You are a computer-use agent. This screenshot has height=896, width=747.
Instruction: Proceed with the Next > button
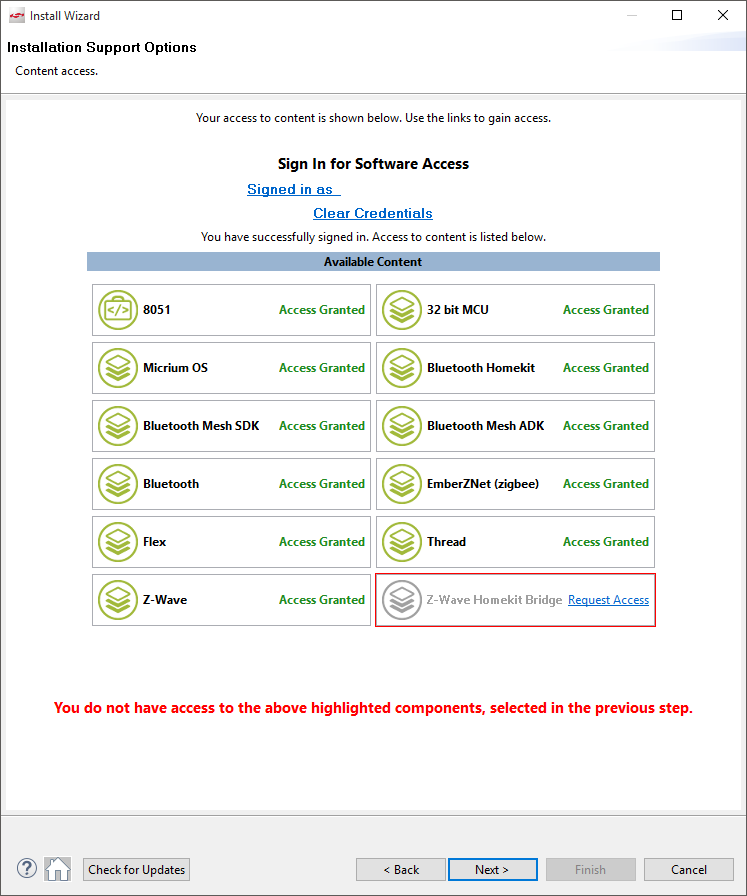pyautogui.click(x=493, y=870)
